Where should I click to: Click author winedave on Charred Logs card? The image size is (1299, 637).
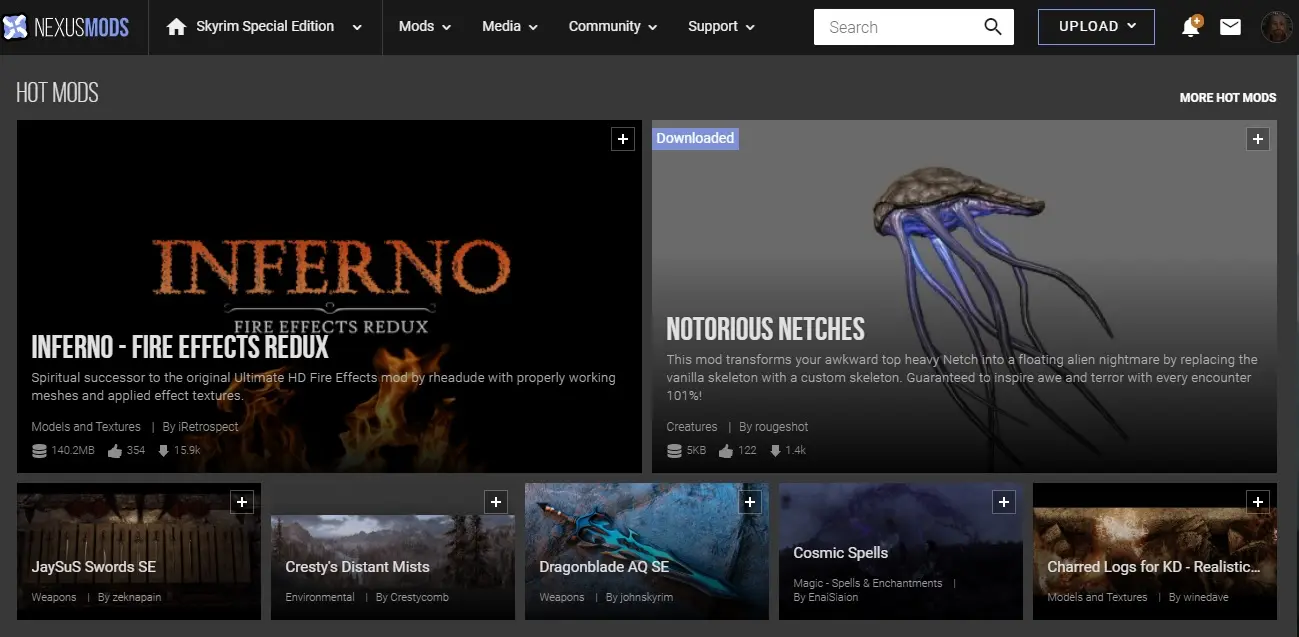[x=1206, y=598]
